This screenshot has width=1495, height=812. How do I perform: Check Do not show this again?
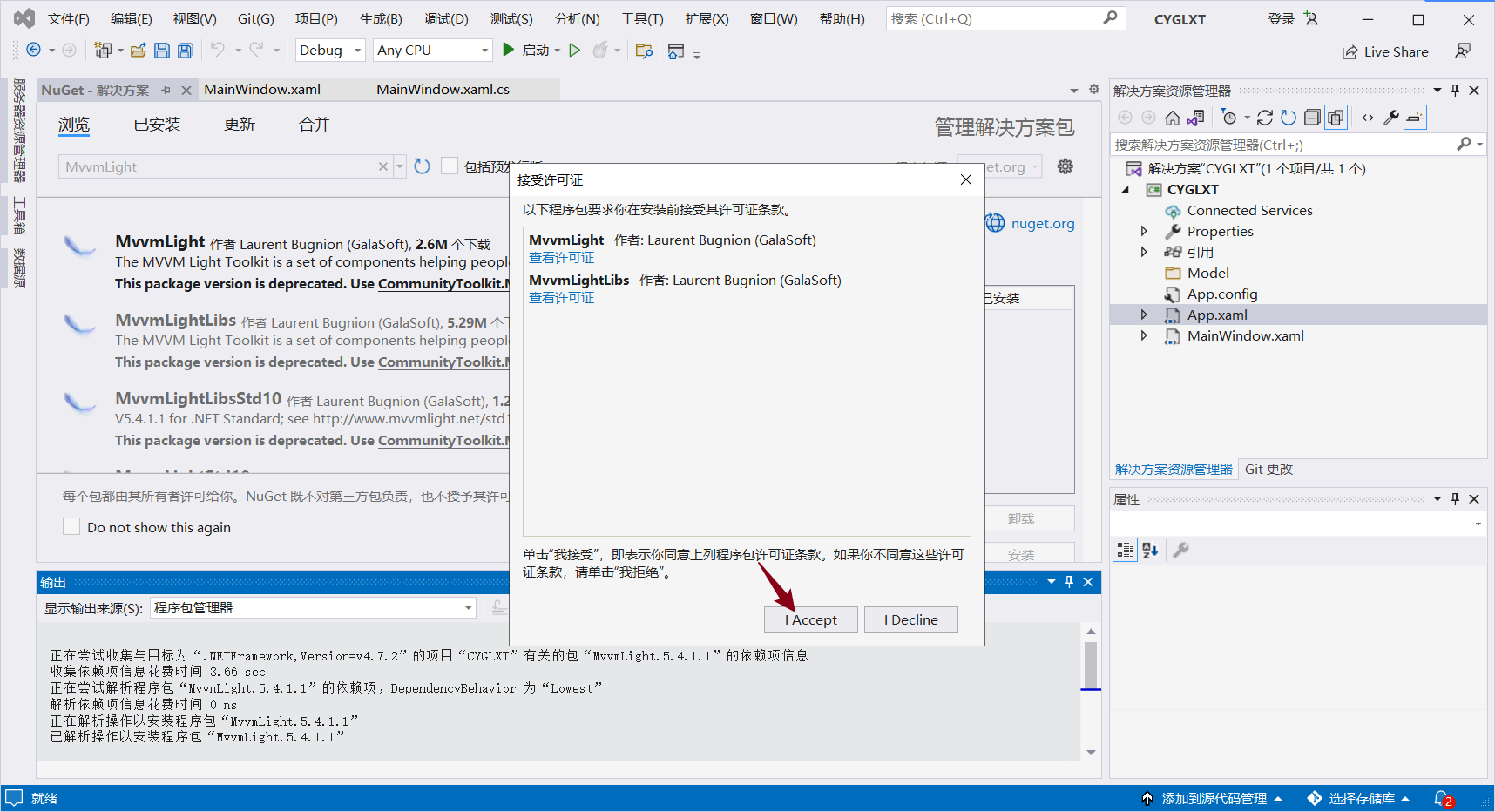(x=71, y=526)
